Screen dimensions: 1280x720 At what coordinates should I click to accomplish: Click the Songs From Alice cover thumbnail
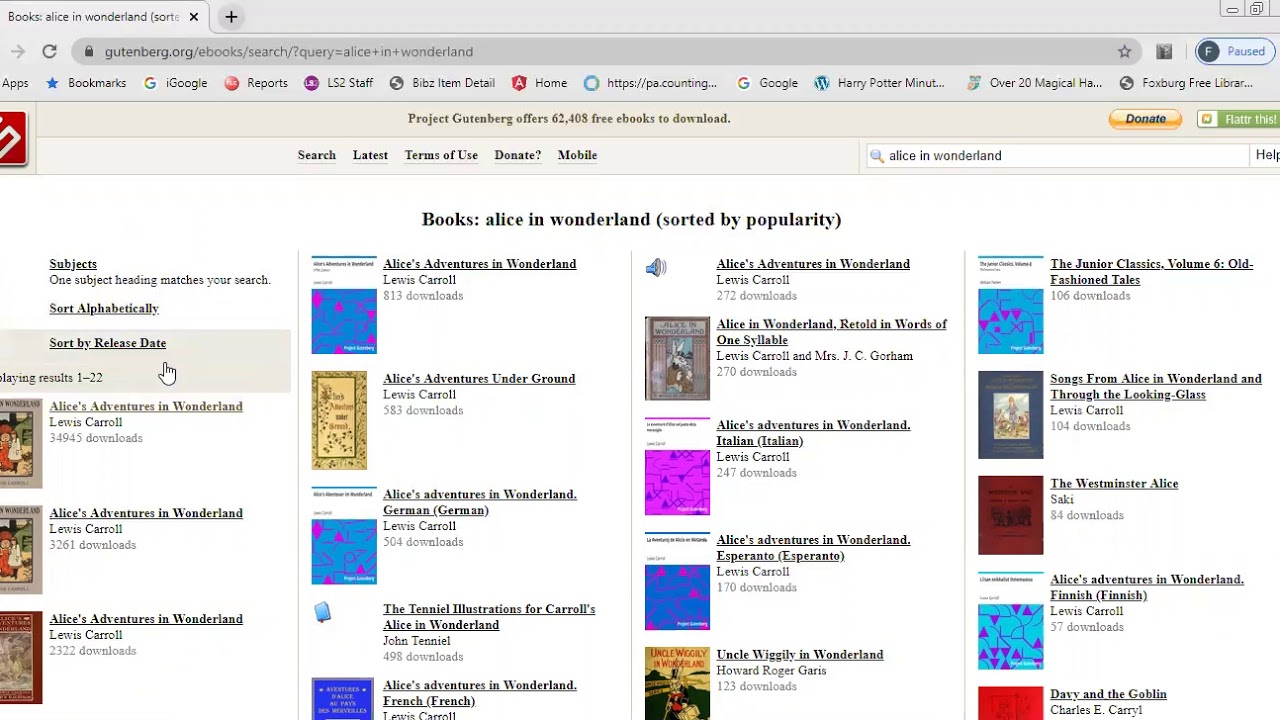(x=1010, y=415)
